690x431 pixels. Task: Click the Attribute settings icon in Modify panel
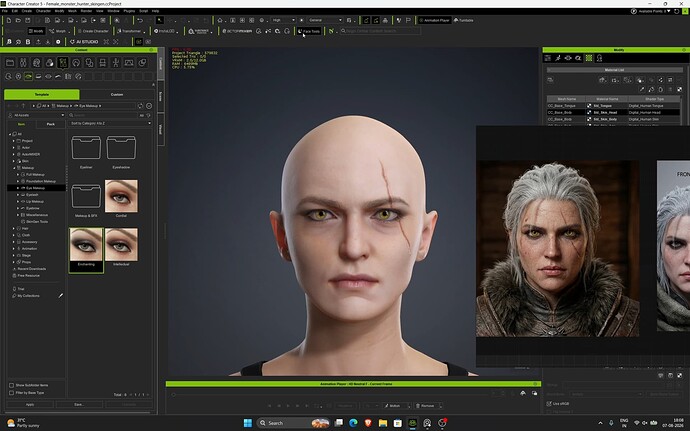point(548,58)
